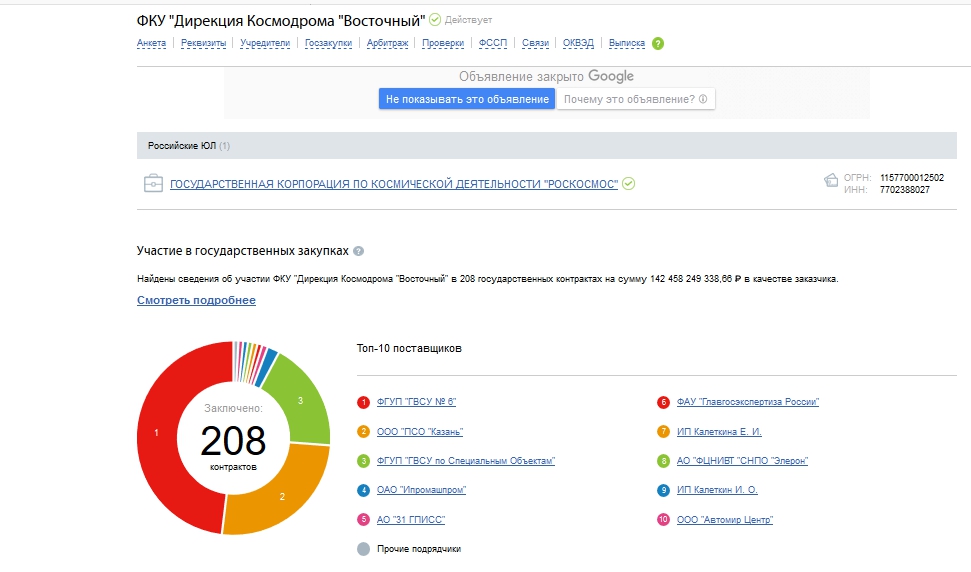Image resolution: width=971 pixels, height=572 pixels.
Task: Click the 208 контрактов chart center
Action: pos(233,440)
